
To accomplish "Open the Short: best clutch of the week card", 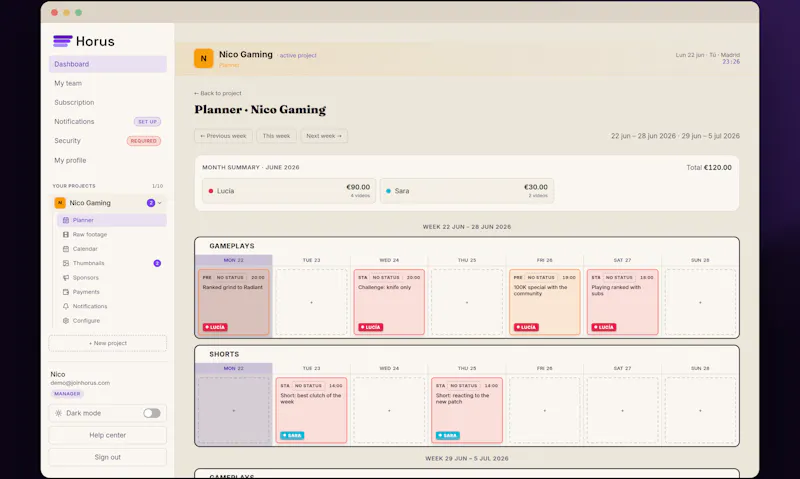I will (x=311, y=410).
